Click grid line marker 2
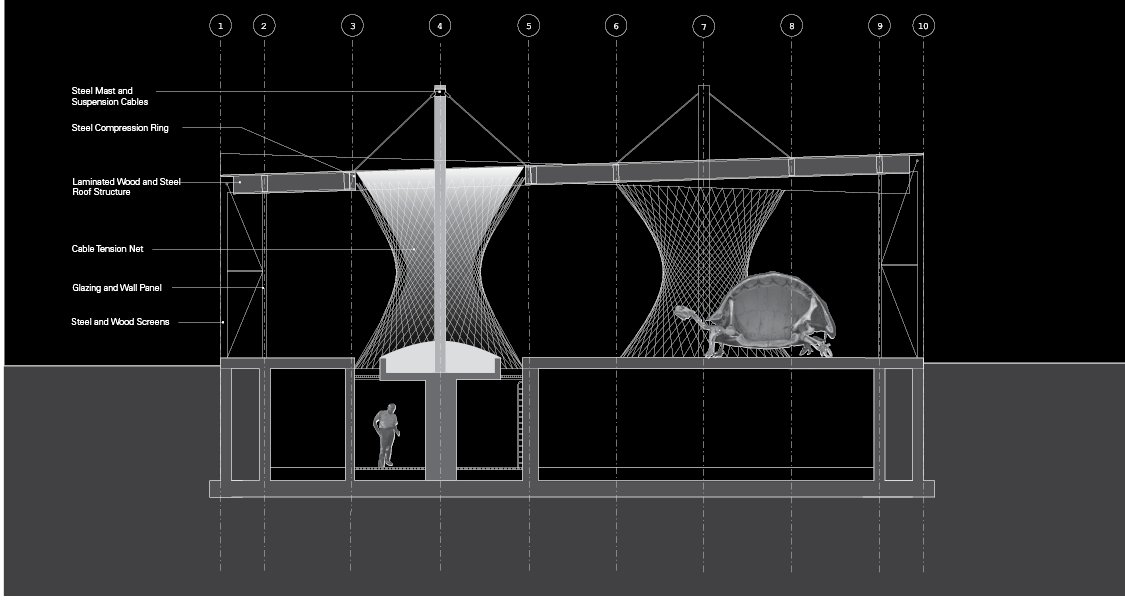The image size is (1125, 600). pos(264,26)
